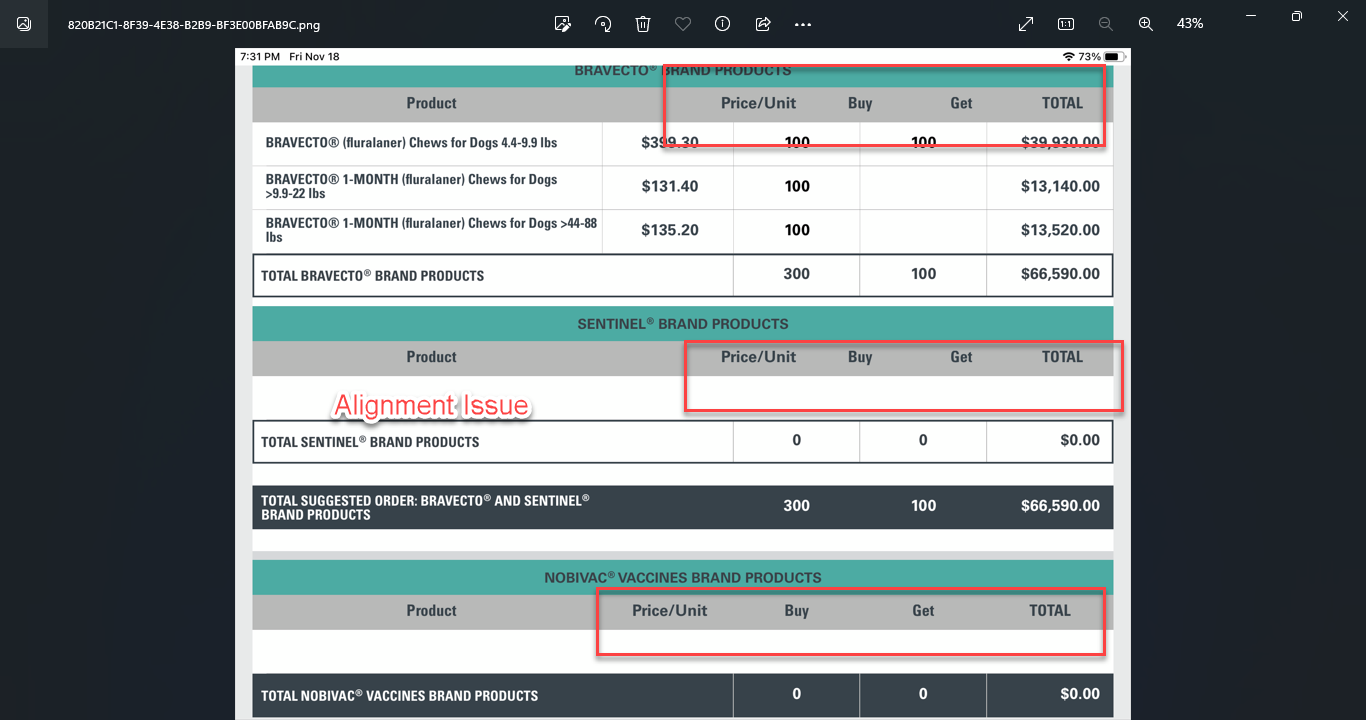The image size is (1366, 720).
Task: Click the Edit image icon
Action: [x=563, y=24]
